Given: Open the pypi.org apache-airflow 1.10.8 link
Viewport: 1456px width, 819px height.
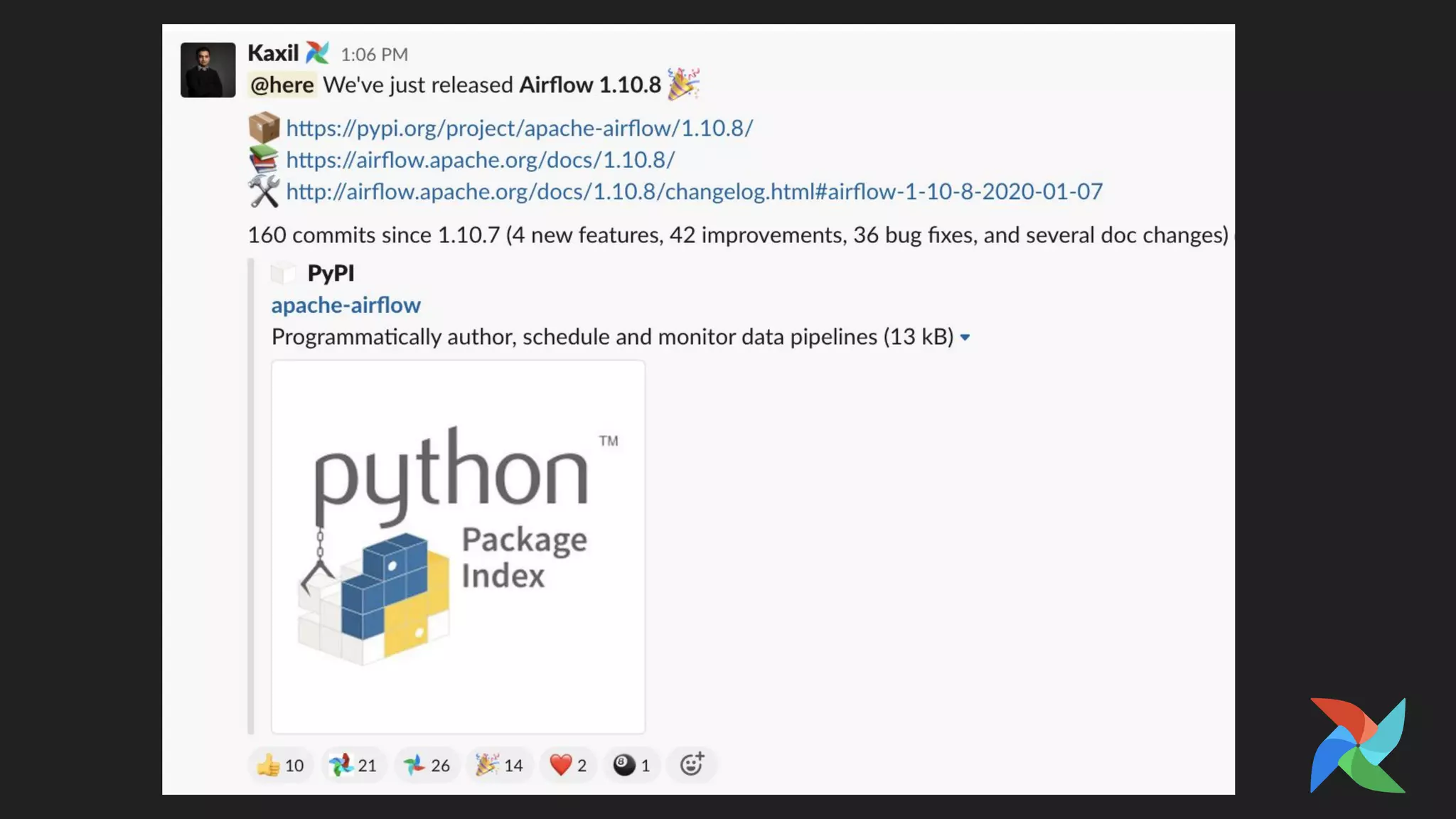Looking at the screenshot, I should (519, 129).
